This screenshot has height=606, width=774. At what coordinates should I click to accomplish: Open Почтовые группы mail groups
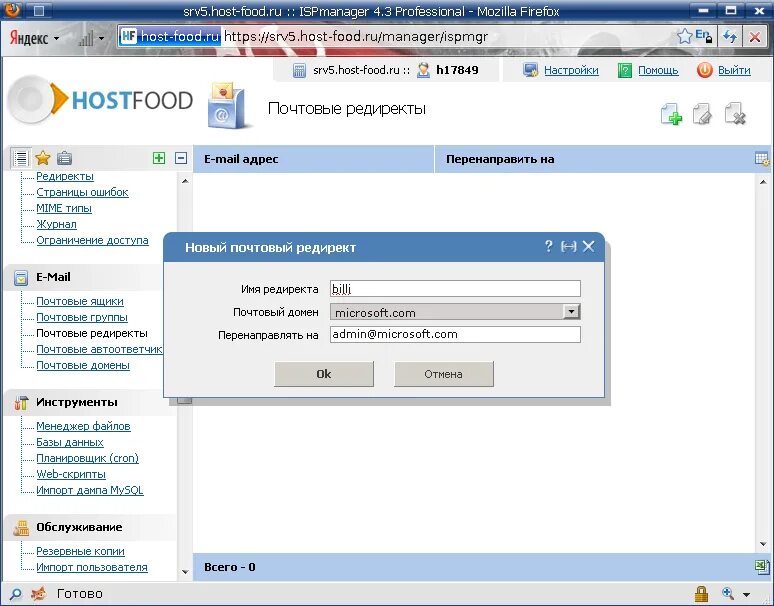click(x=82, y=317)
